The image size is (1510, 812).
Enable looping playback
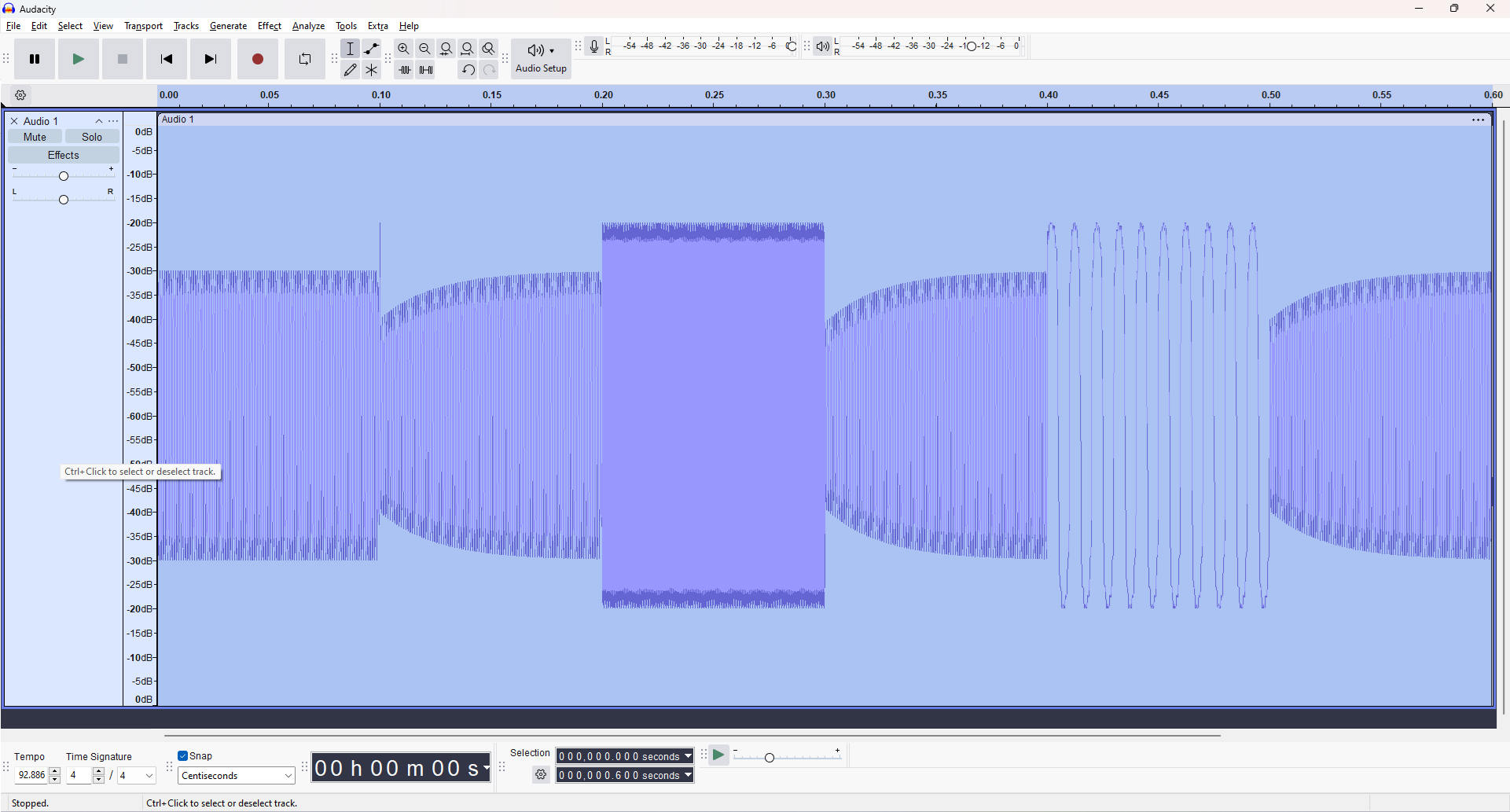tap(304, 58)
